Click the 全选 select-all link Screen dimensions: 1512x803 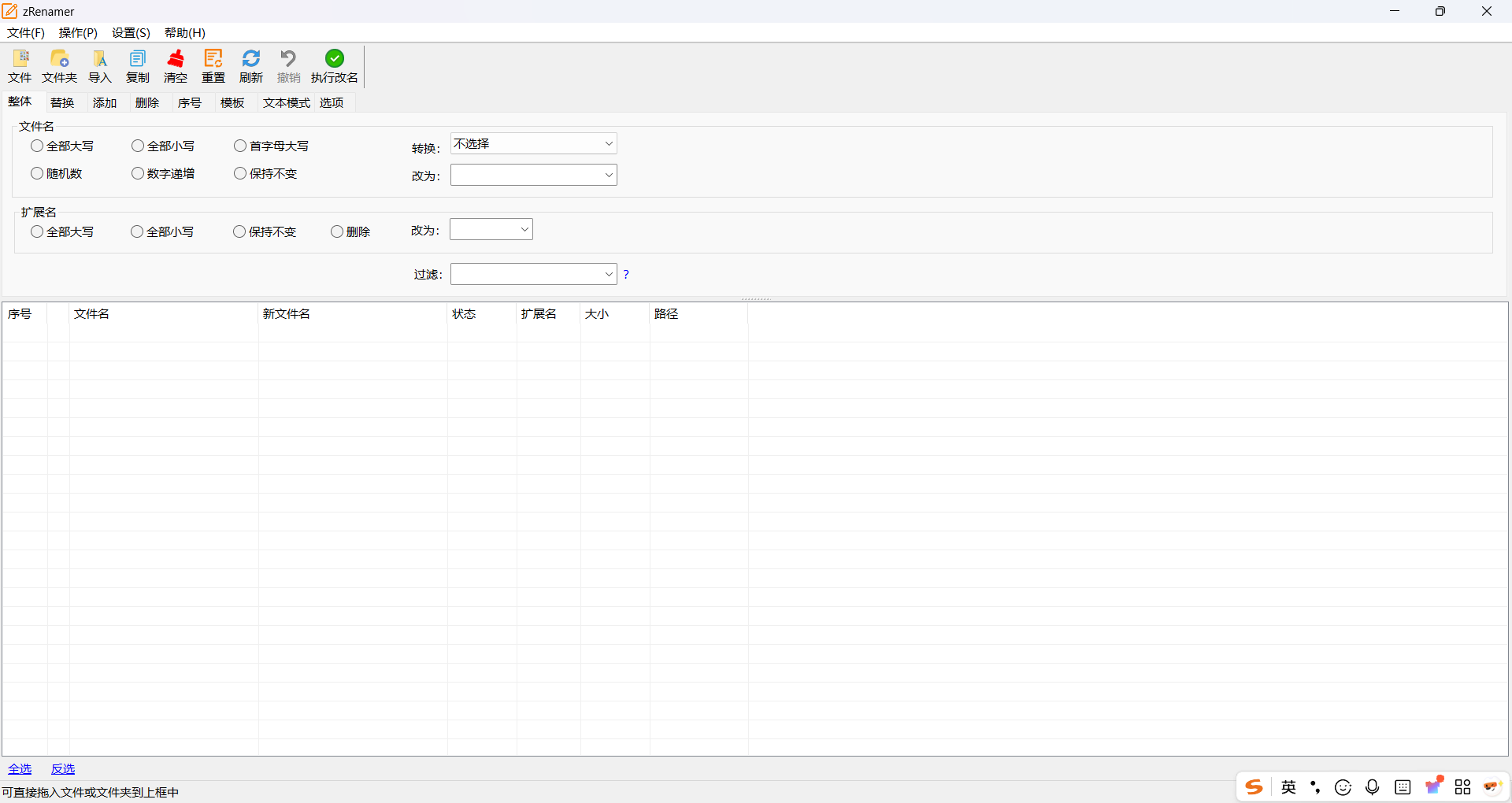coord(20,768)
